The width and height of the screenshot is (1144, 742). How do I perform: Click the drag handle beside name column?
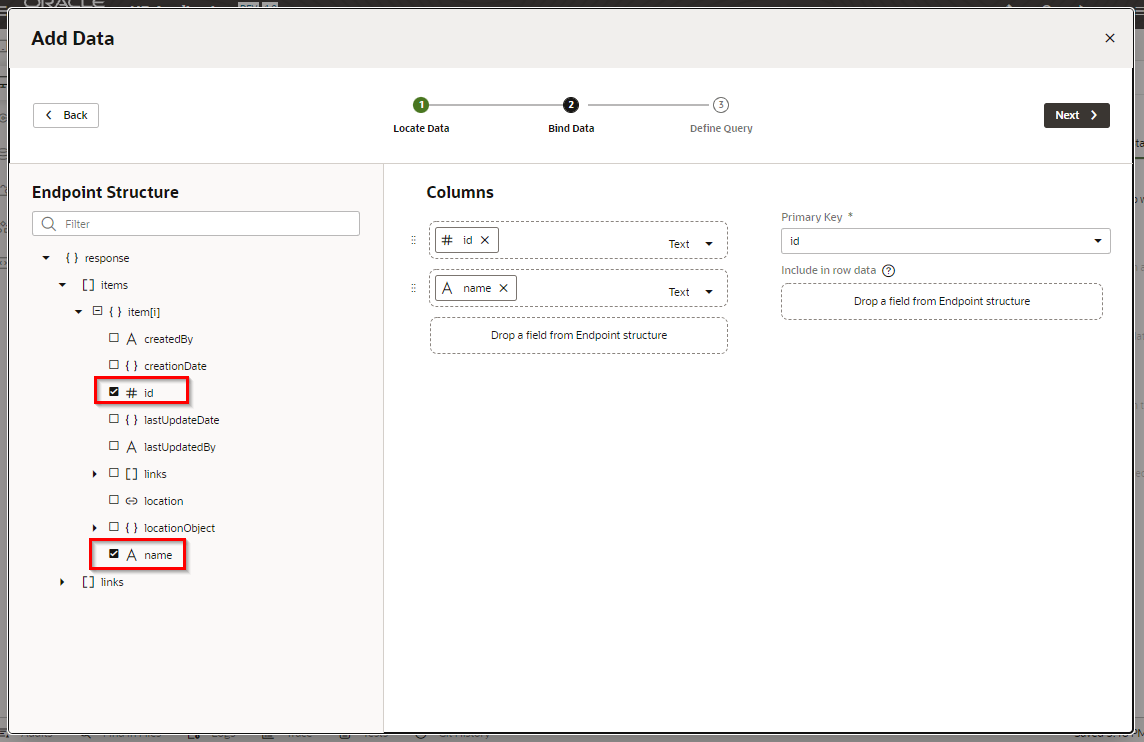click(413, 288)
